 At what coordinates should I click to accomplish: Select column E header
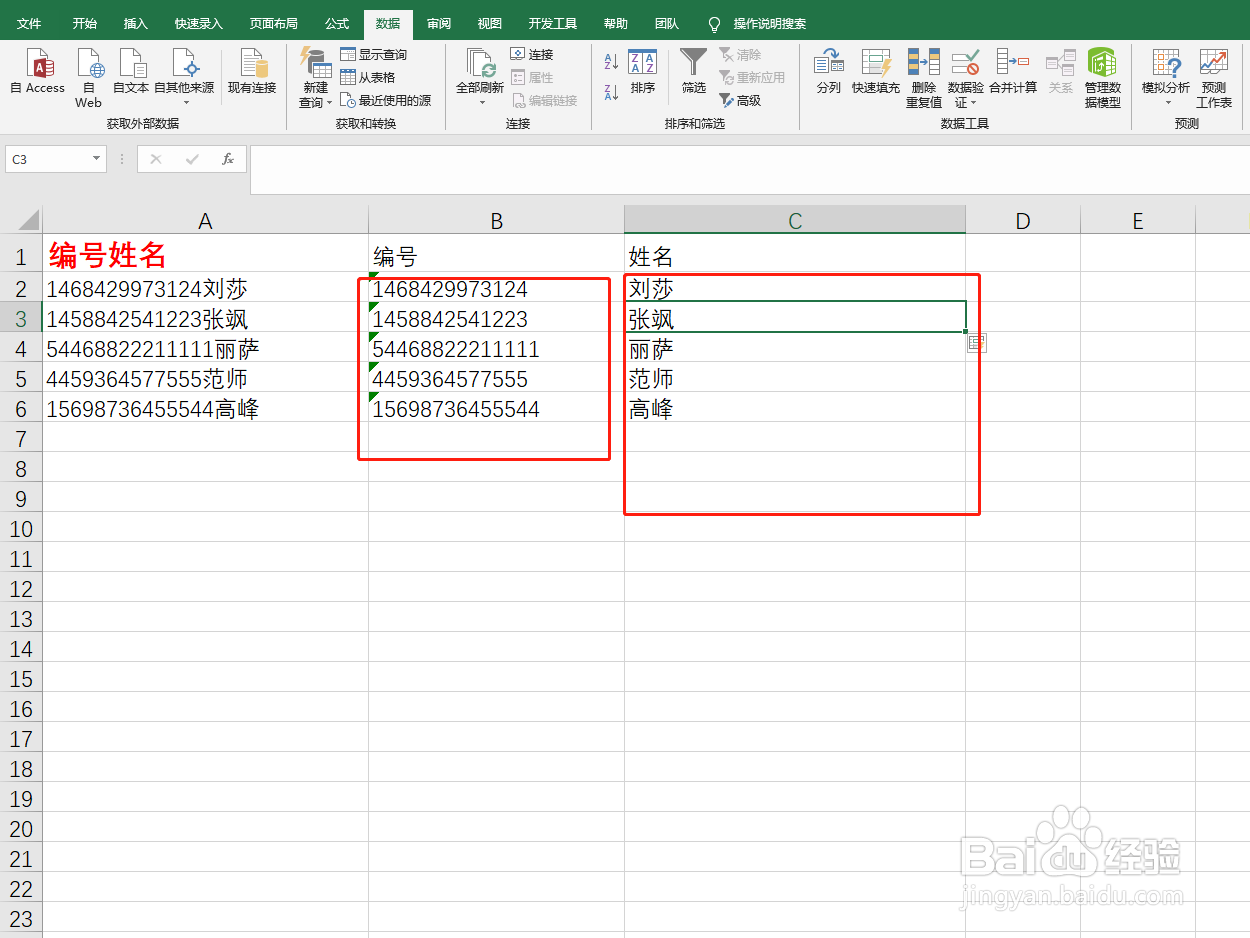(x=1138, y=221)
